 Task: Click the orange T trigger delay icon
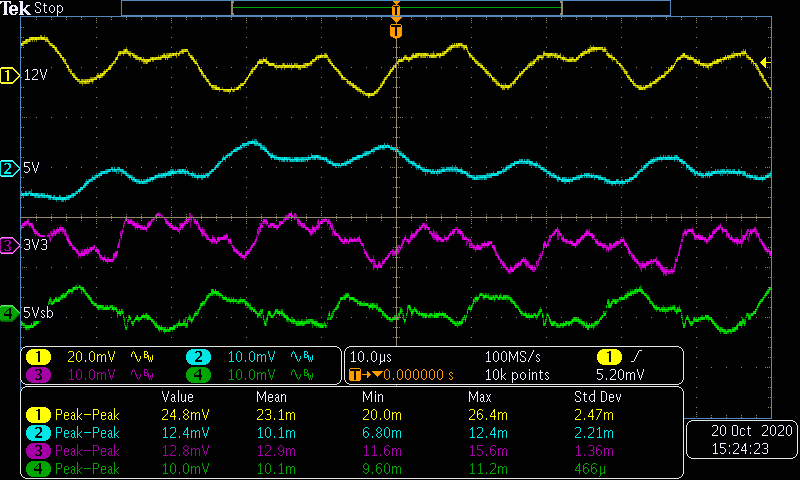coord(355,375)
